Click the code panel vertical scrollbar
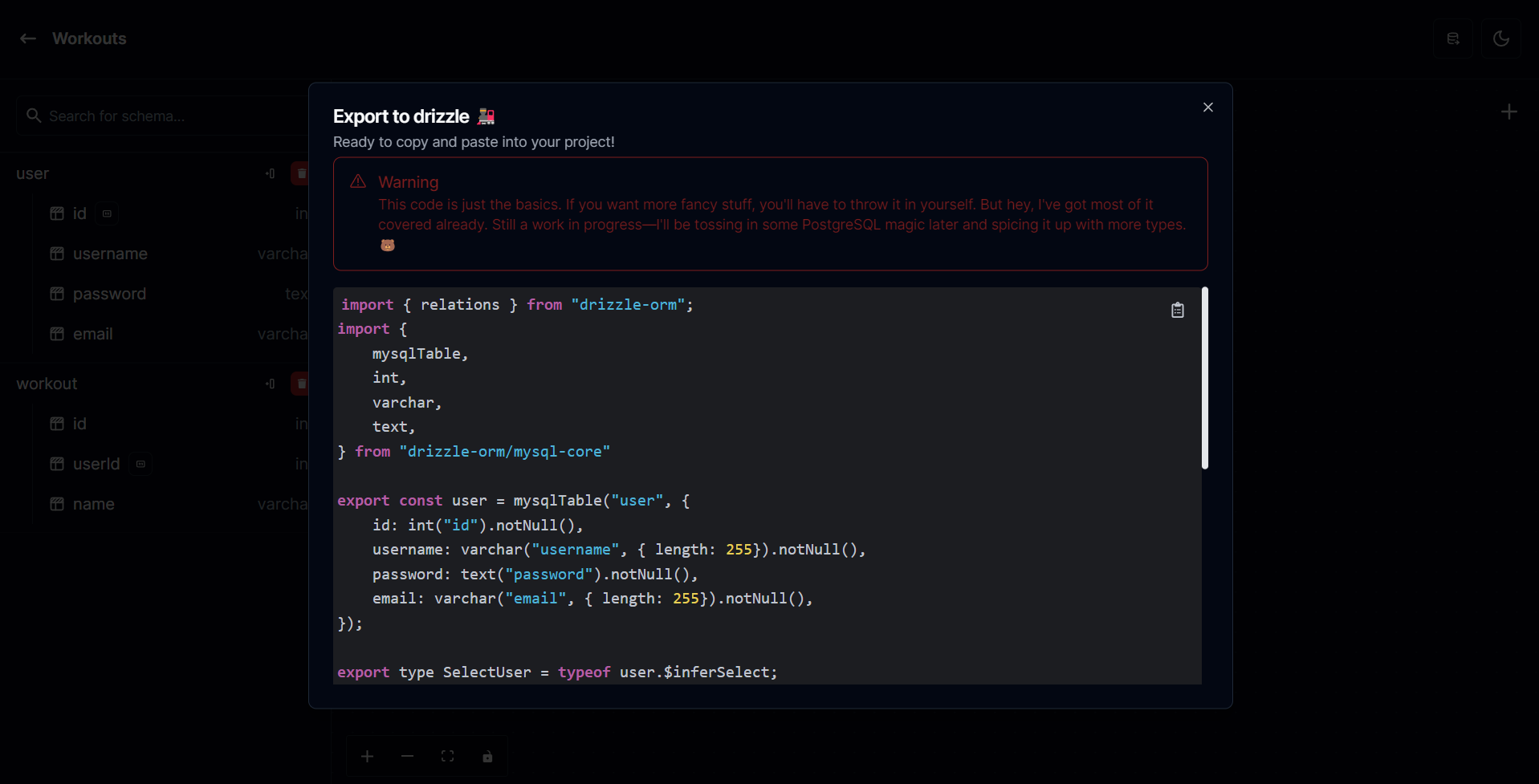This screenshot has height=784, width=1539. 1204,377
